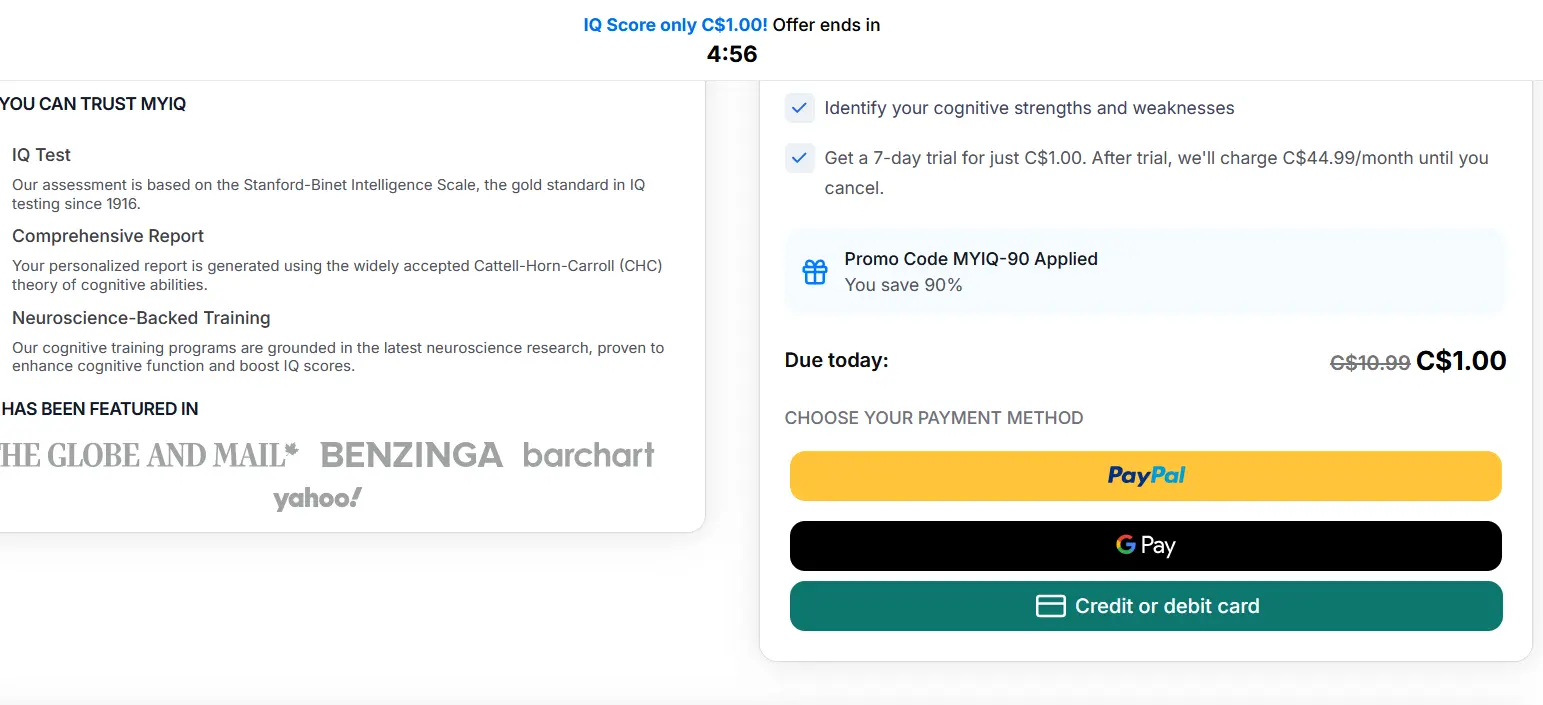The image size is (1543, 705).
Task: Click the Google G logo
Action: [1125, 545]
